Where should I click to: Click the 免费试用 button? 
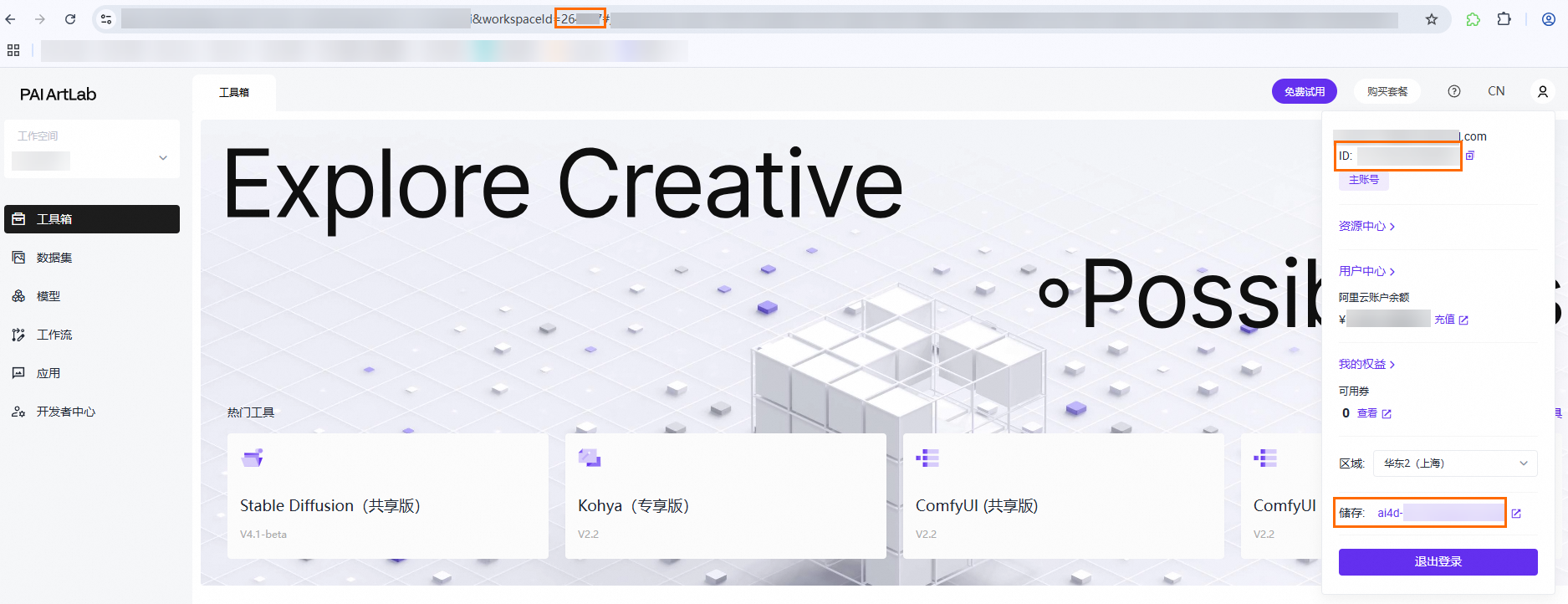click(1305, 91)
